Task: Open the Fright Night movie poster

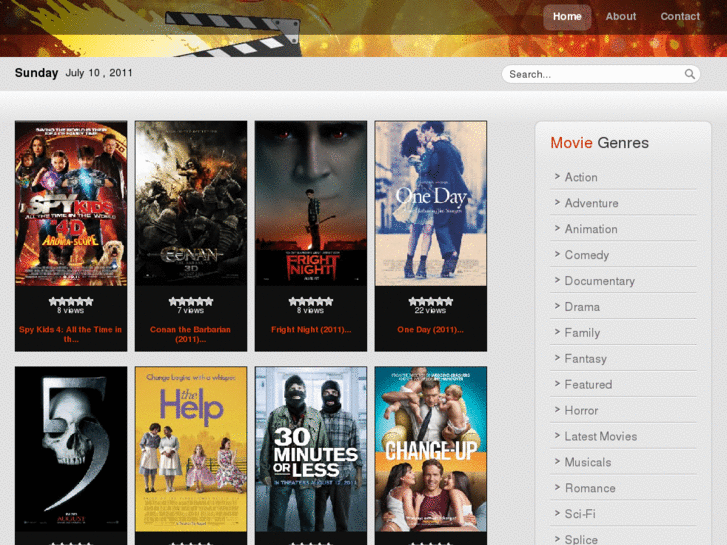Action: [x=311, y=203]
